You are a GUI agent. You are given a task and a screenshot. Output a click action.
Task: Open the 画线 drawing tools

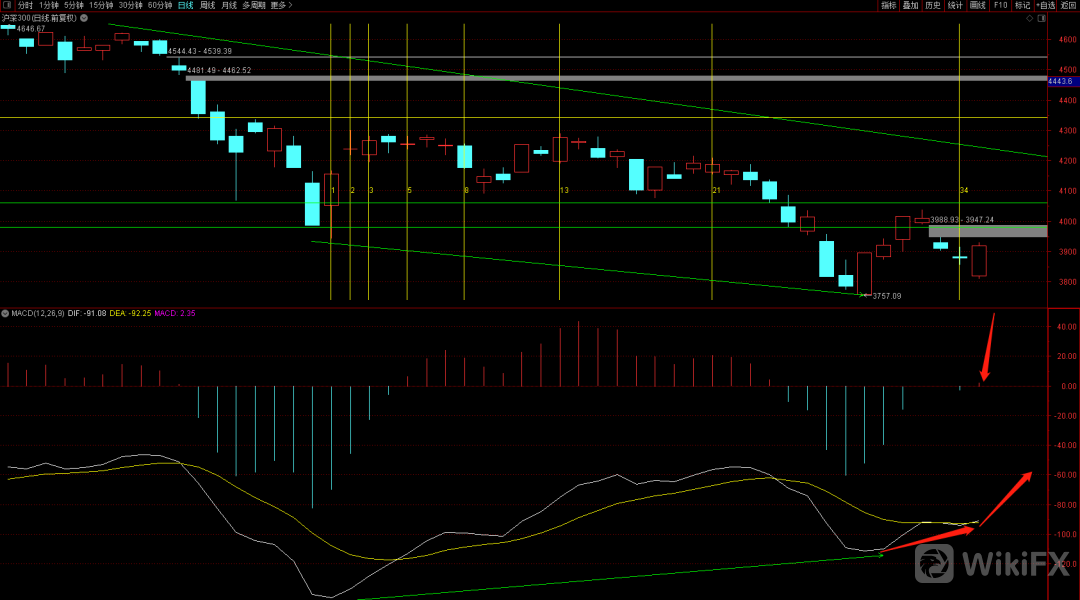click(977, 5)
